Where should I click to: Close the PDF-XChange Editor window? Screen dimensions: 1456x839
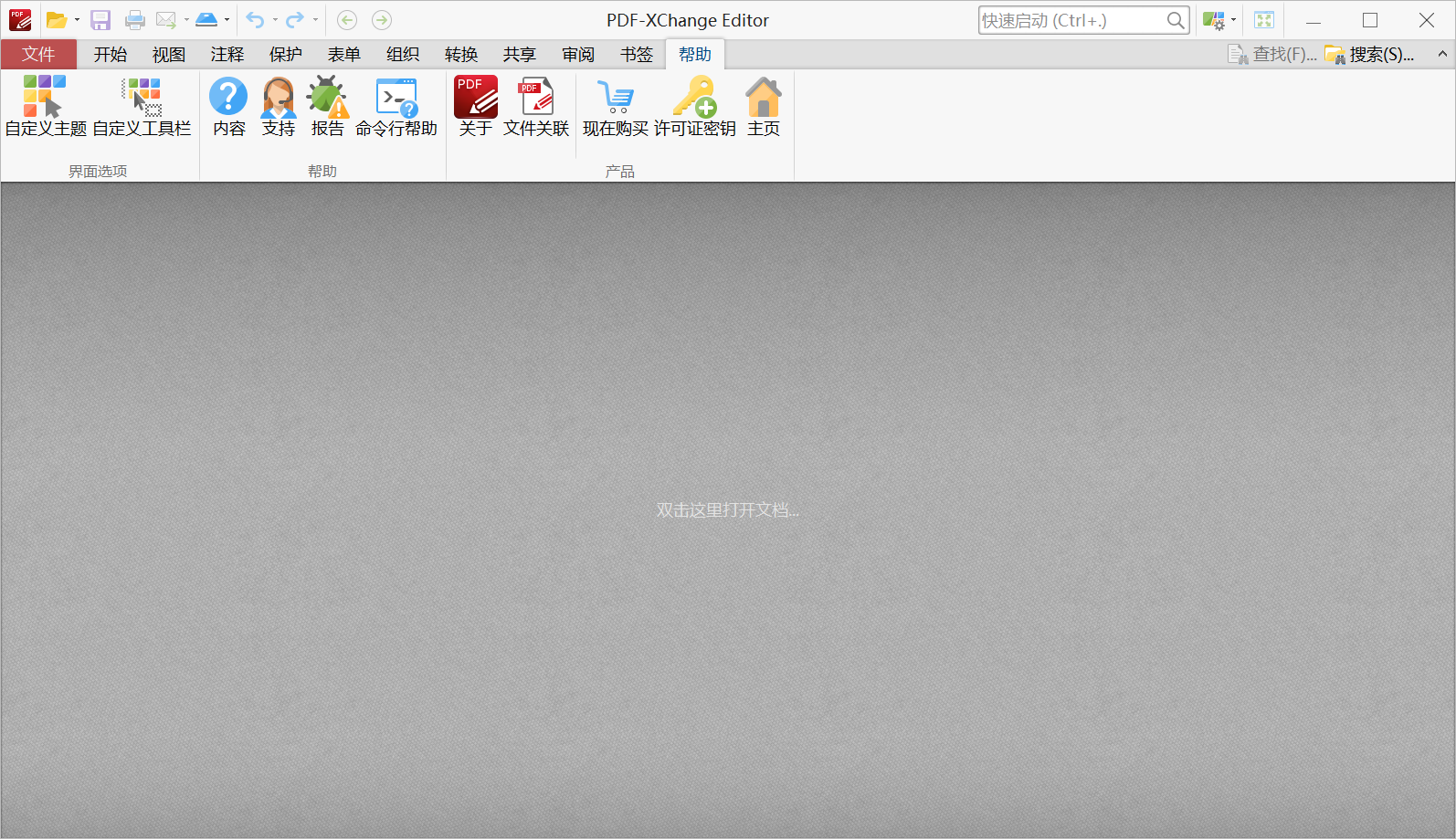tap(1427, 20)
